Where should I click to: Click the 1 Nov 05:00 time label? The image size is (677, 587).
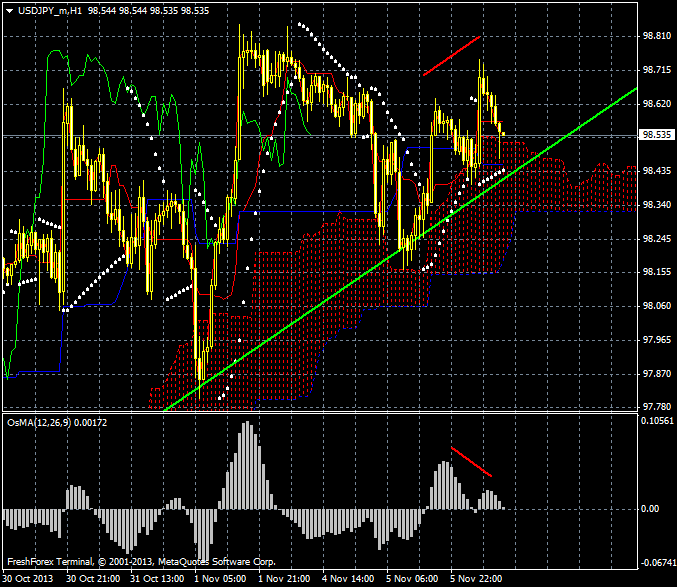pyautogui.click(x=218, y=579)
